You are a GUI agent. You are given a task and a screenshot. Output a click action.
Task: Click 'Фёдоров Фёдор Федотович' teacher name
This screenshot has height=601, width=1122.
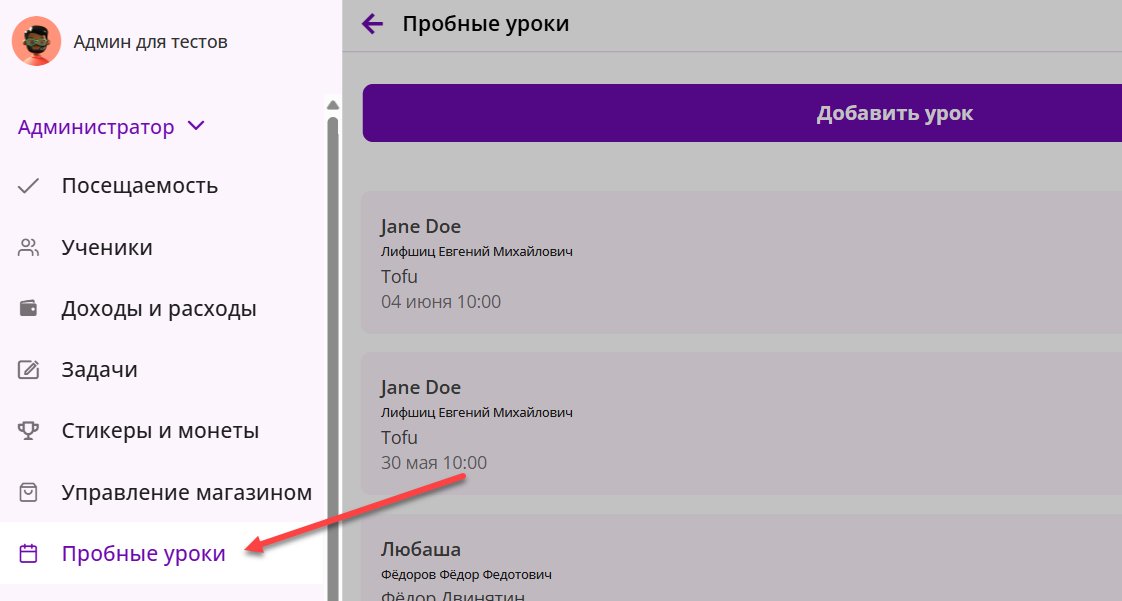coord(466,575)
